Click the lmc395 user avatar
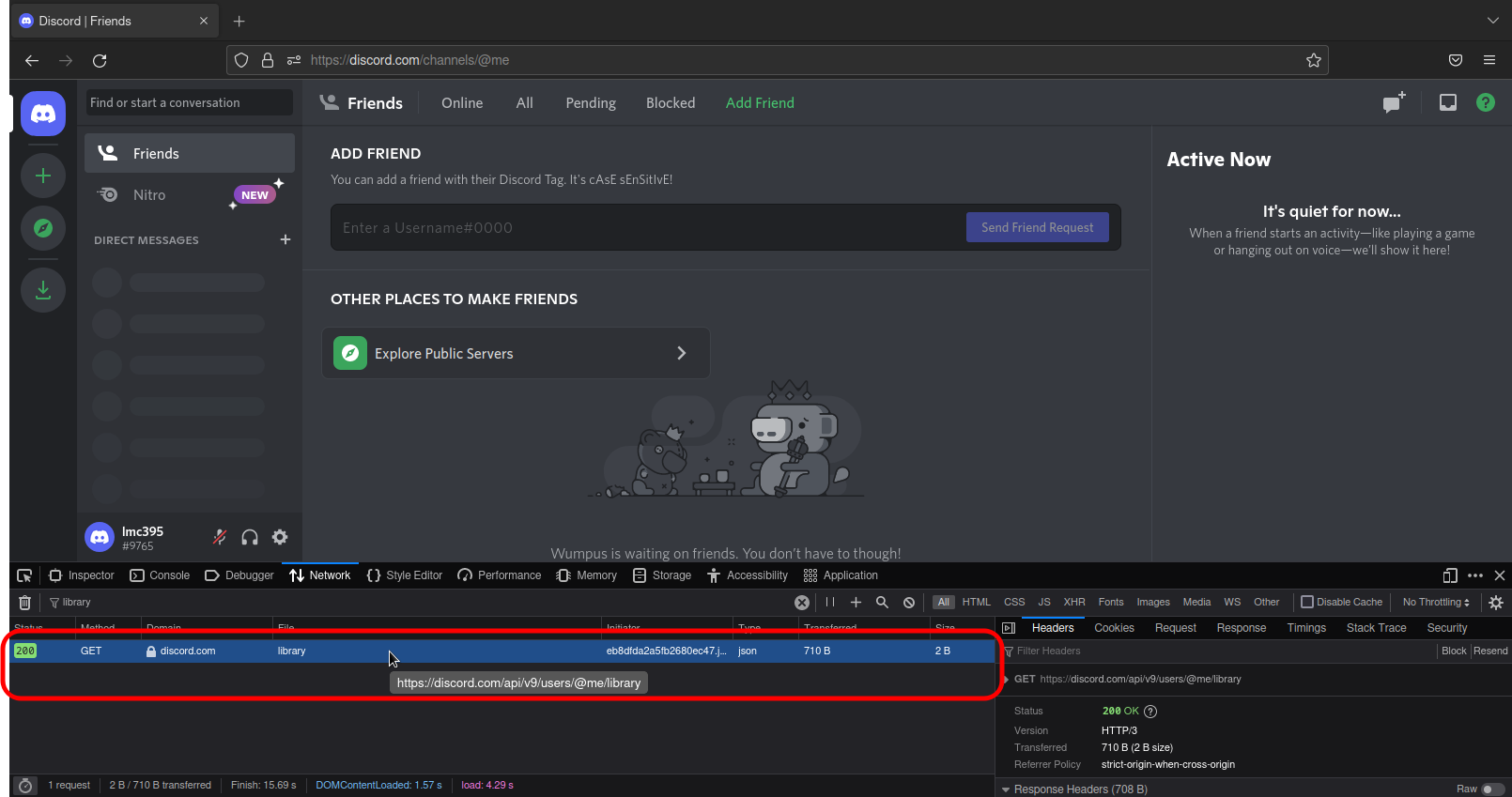 (100, 537)
